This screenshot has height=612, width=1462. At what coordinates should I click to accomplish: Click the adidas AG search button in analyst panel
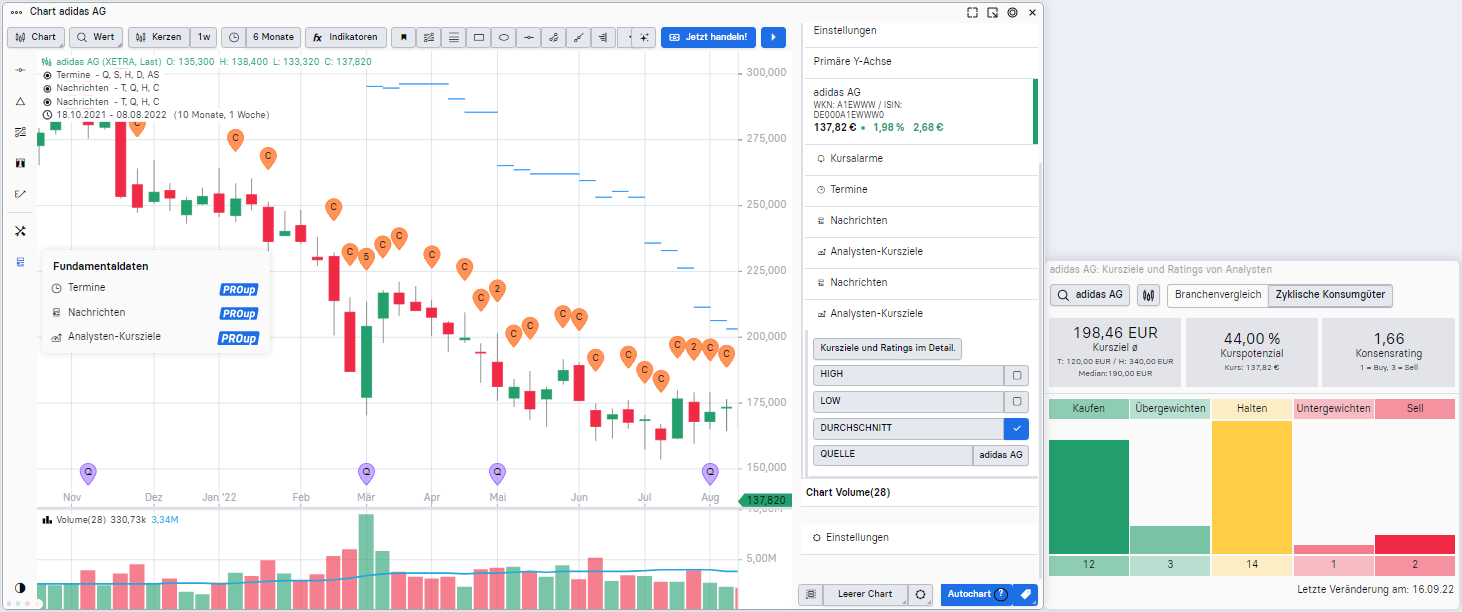pyautogui.click(x=1090, y=295)
